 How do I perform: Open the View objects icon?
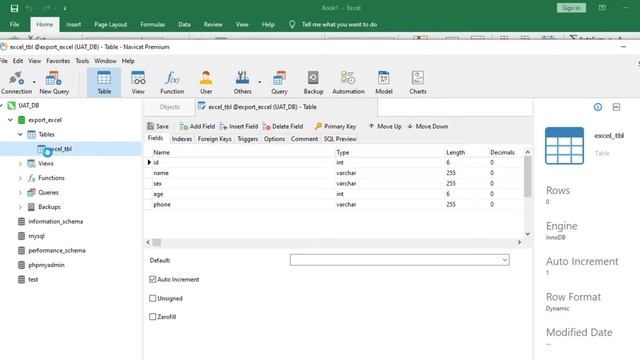point(138,82)
